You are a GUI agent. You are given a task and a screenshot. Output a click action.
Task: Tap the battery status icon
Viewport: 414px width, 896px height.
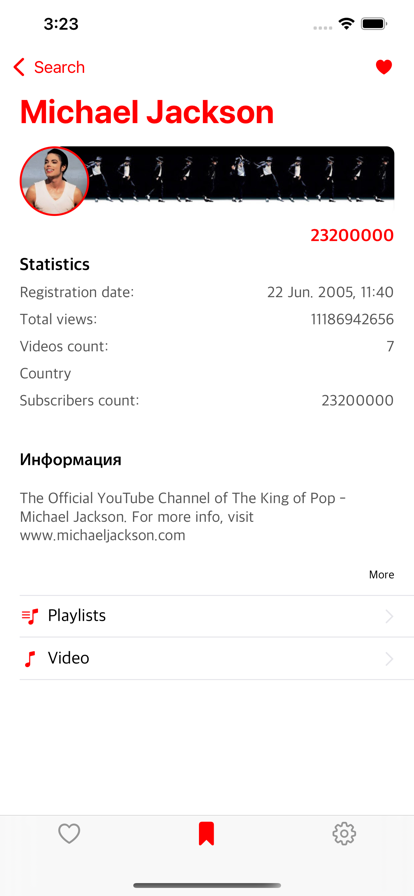(x=375, y=23)
